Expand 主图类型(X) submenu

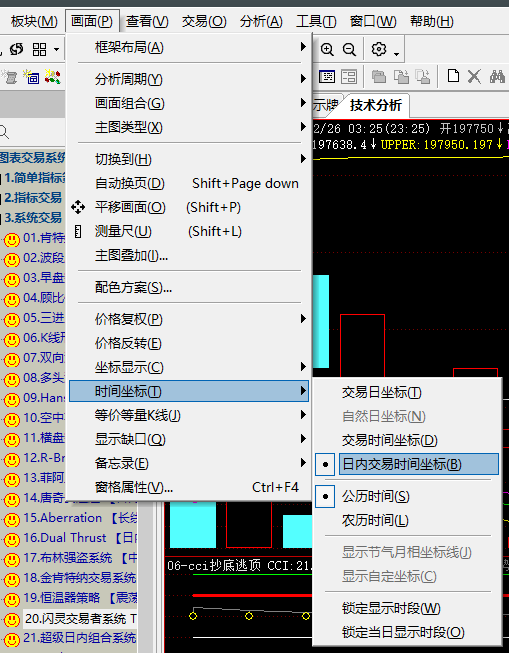point(189,127)
